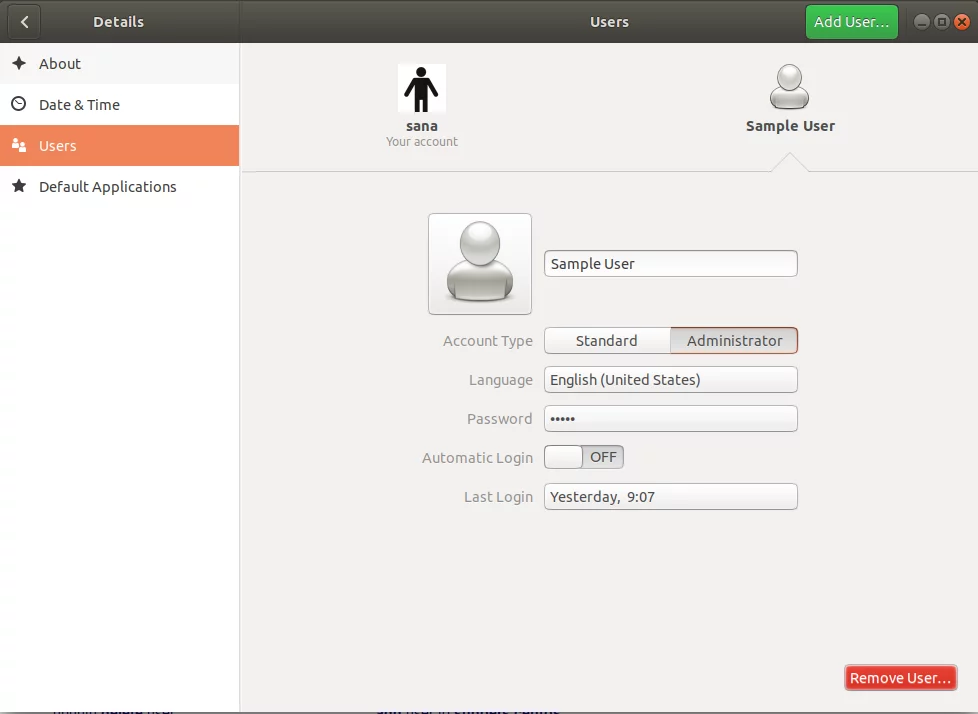
Task: Click the Default Applications star icon
Action: point(19,186)
